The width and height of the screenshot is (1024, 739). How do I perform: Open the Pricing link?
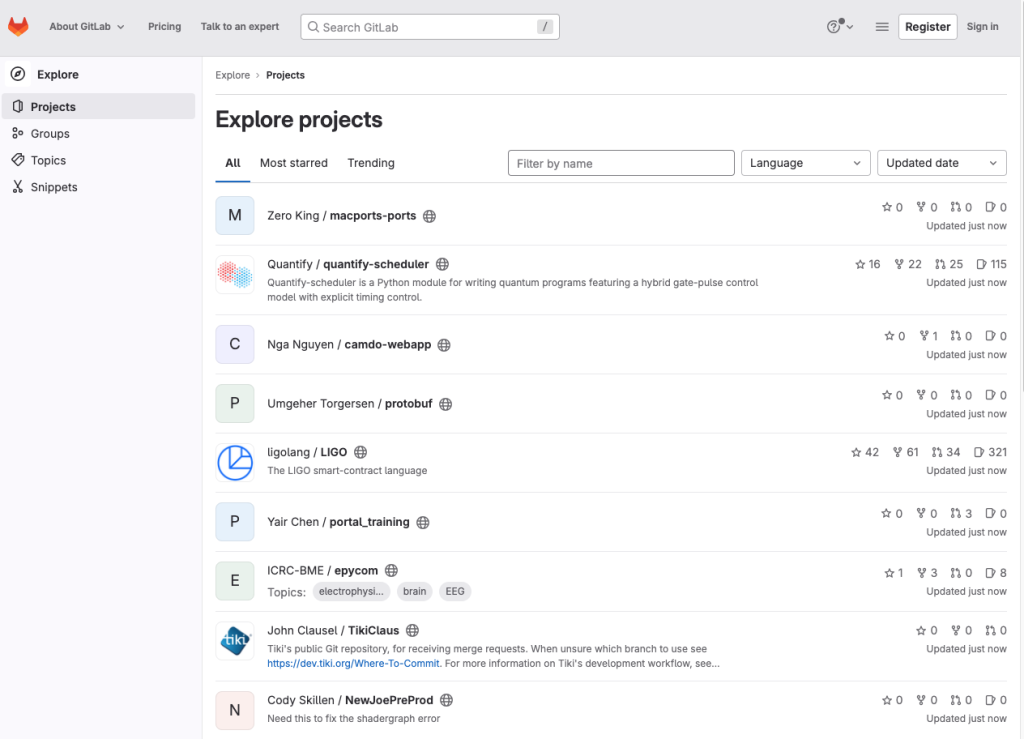point(165,27)
